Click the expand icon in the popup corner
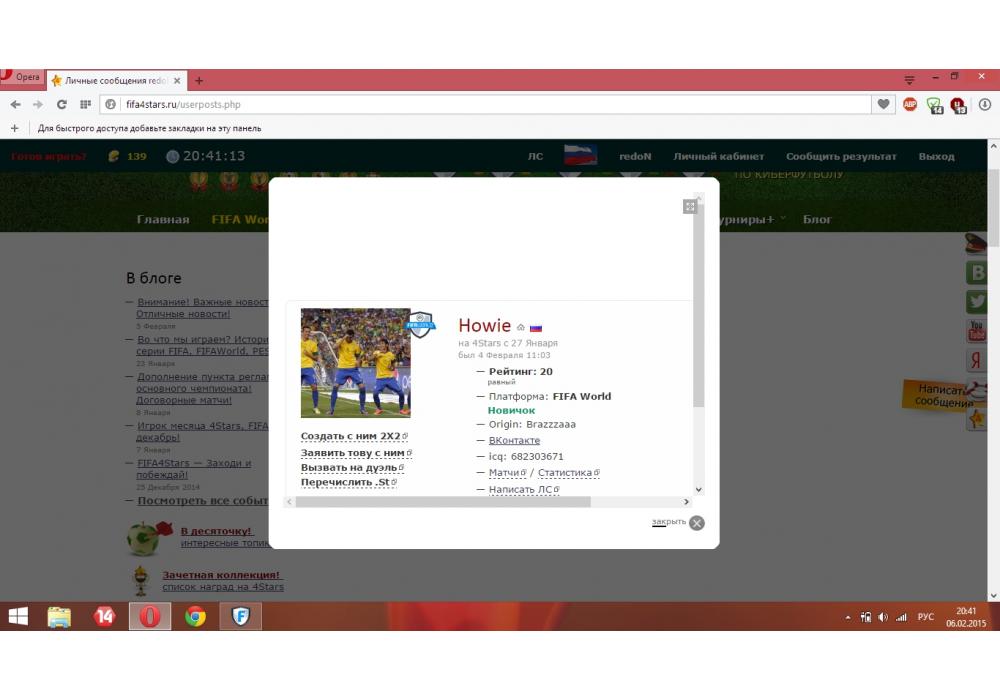Screen dimensions: 1000x700 (x=689, y=206)
